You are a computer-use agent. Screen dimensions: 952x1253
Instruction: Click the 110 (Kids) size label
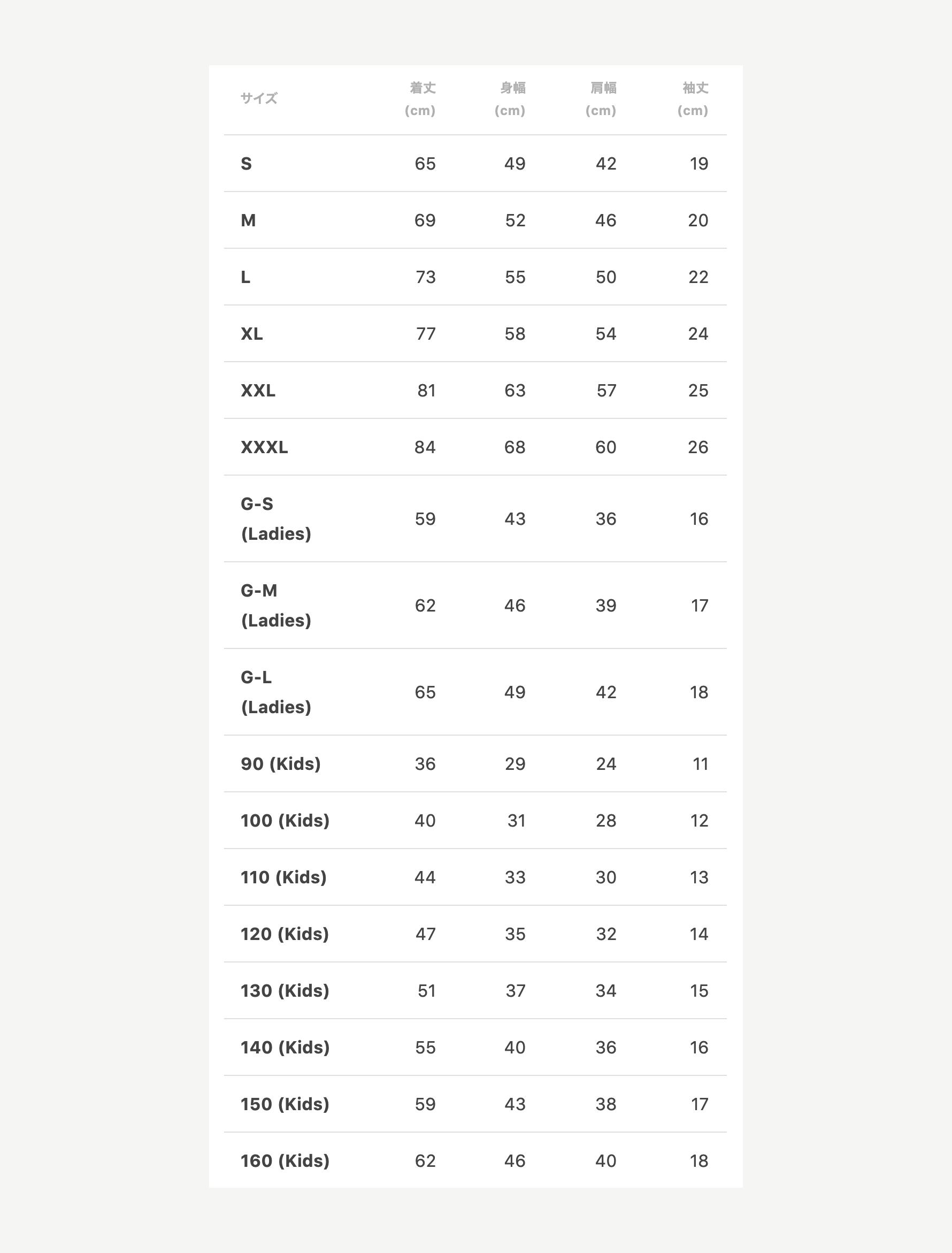[283, 877]
